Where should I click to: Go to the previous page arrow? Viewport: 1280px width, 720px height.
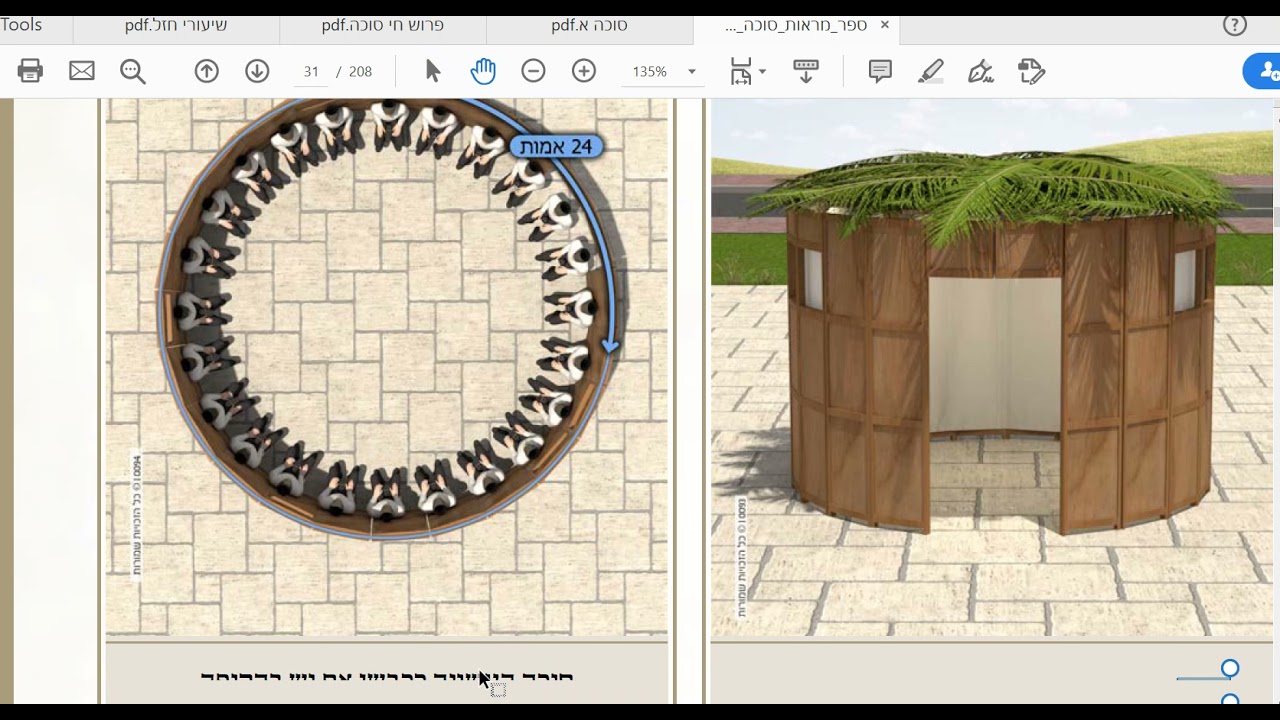[x=207, y=71]
